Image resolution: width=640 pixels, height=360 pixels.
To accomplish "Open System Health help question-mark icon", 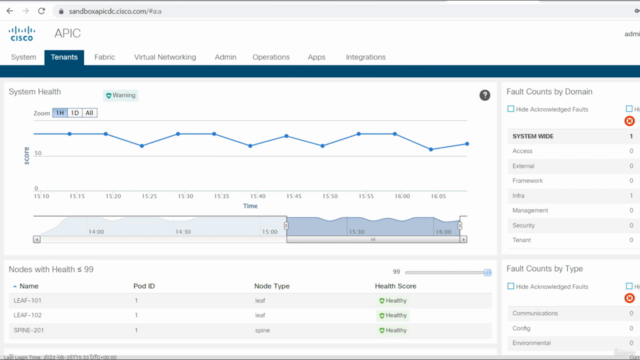I will coord(484,95).
